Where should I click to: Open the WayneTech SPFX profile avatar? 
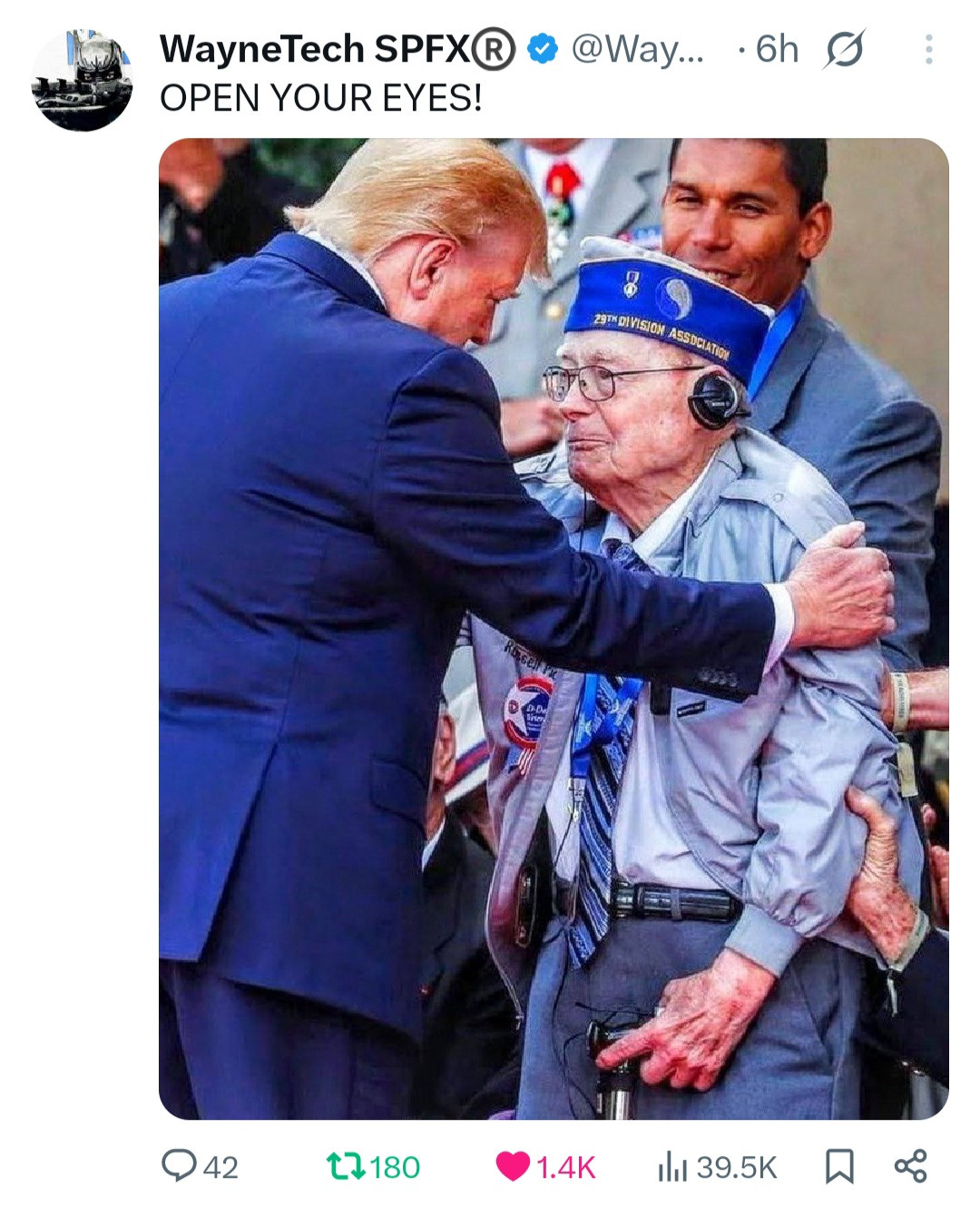click(83, 81)
